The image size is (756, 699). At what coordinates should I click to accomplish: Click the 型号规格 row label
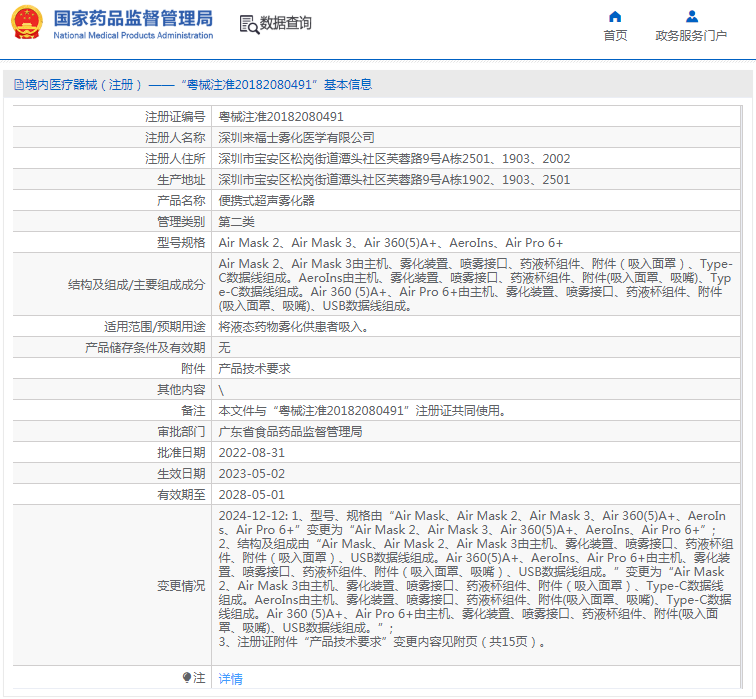point(181,243)
